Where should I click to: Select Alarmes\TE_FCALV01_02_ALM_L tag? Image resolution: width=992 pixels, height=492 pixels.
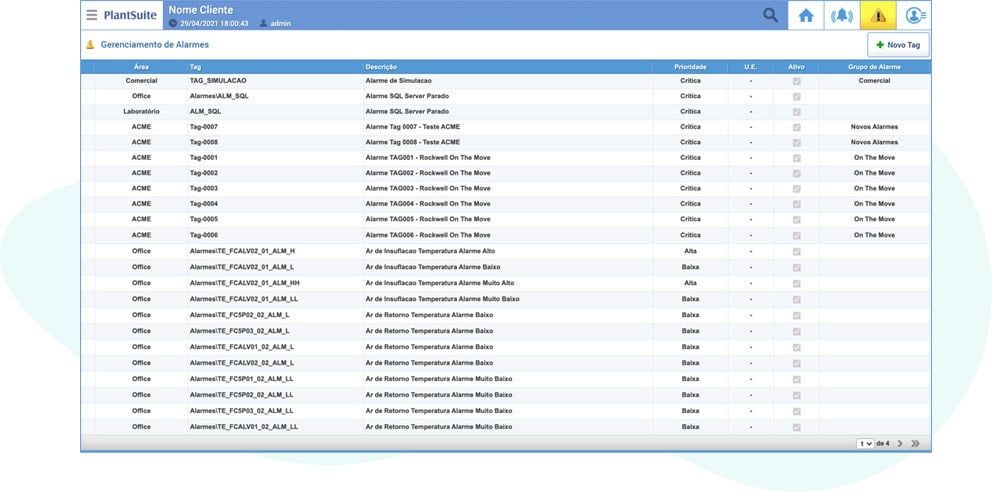(x=242, y=347)
